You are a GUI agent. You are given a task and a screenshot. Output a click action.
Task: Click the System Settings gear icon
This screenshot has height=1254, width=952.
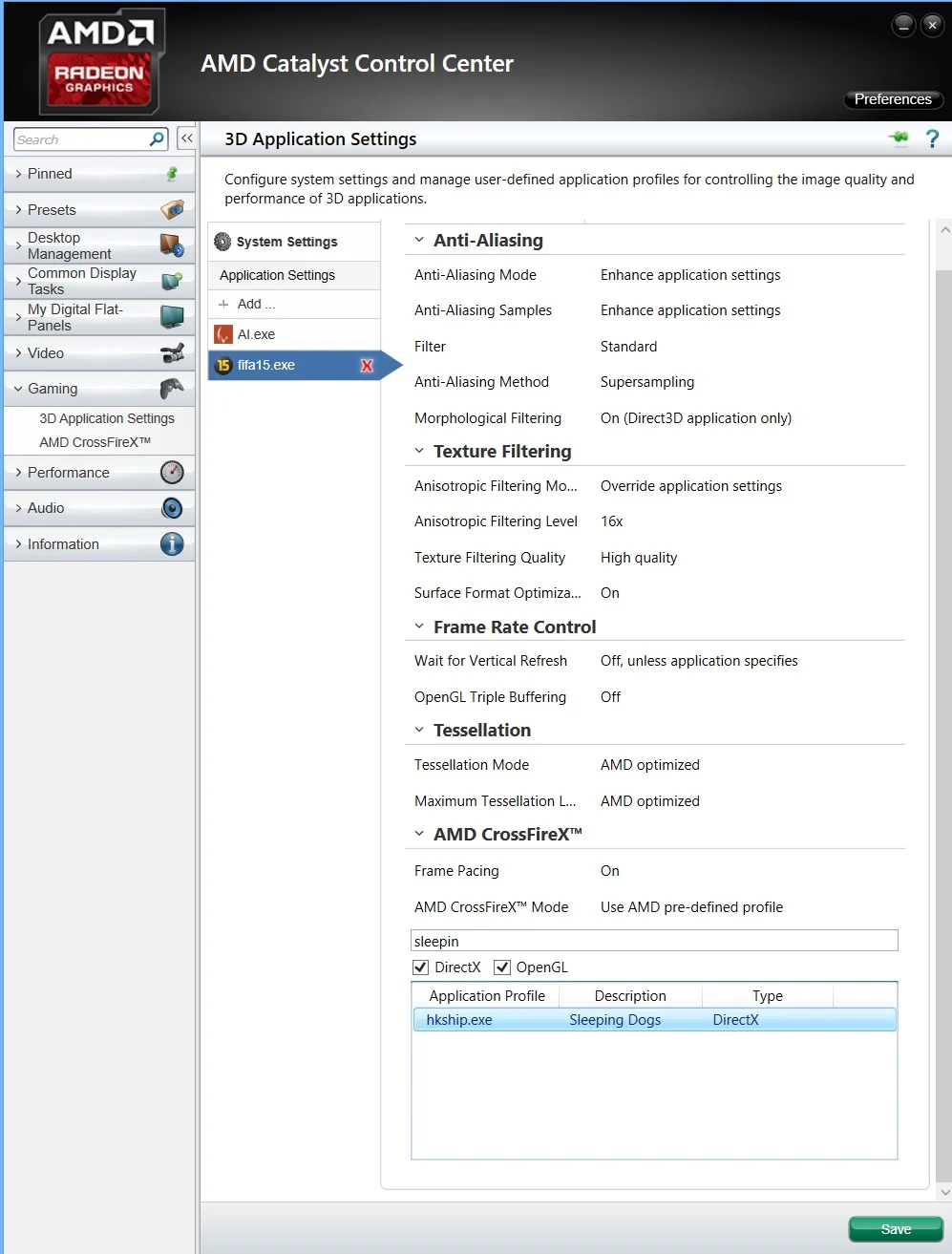222,242
